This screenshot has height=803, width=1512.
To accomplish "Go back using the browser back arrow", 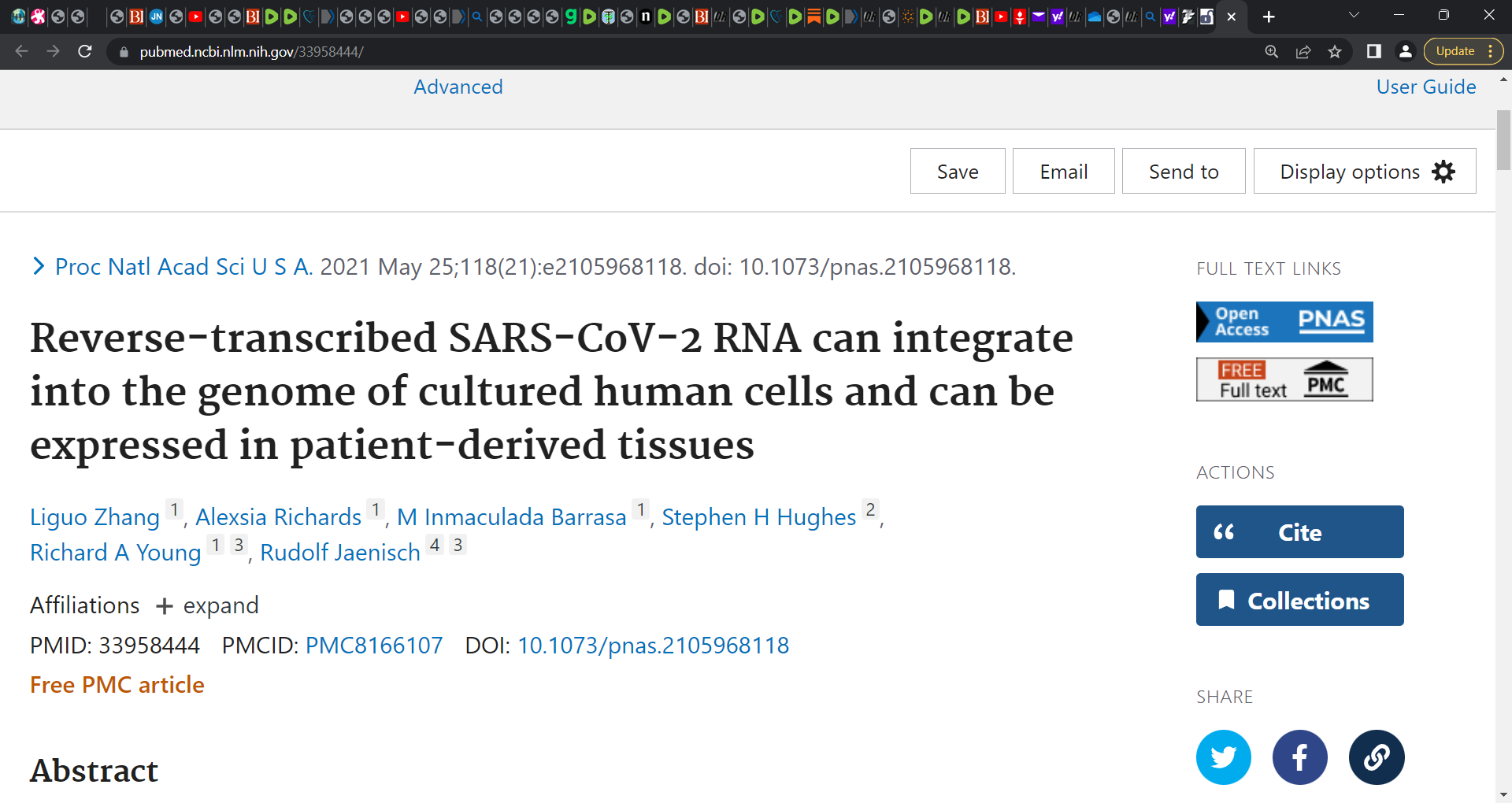I will [x=21, y=51].
